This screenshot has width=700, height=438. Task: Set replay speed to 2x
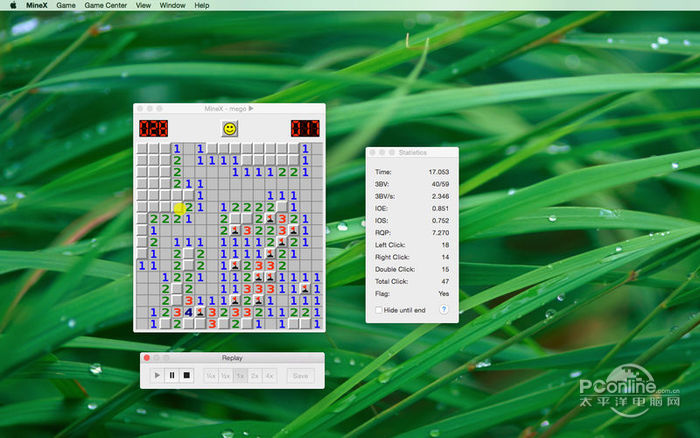click(255, 376)
